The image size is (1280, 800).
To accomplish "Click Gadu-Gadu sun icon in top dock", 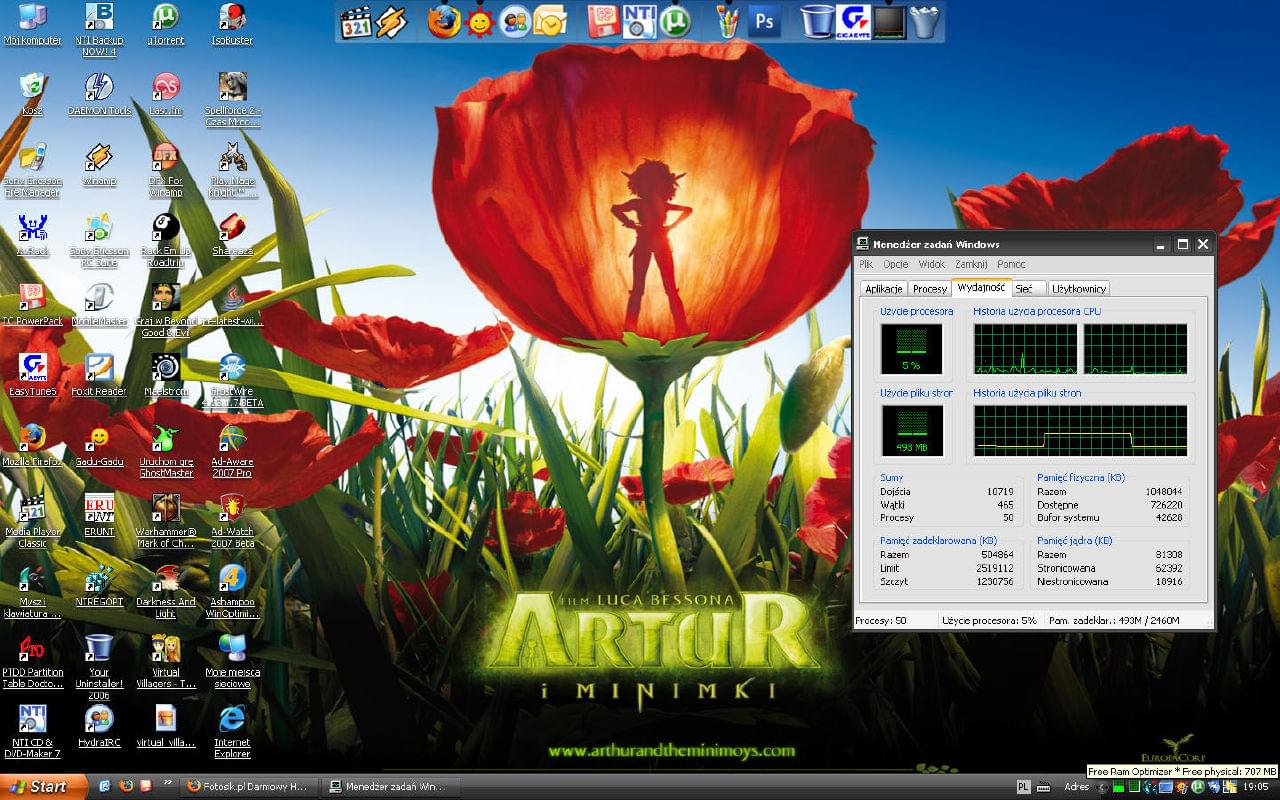I will tap(480, 21).
